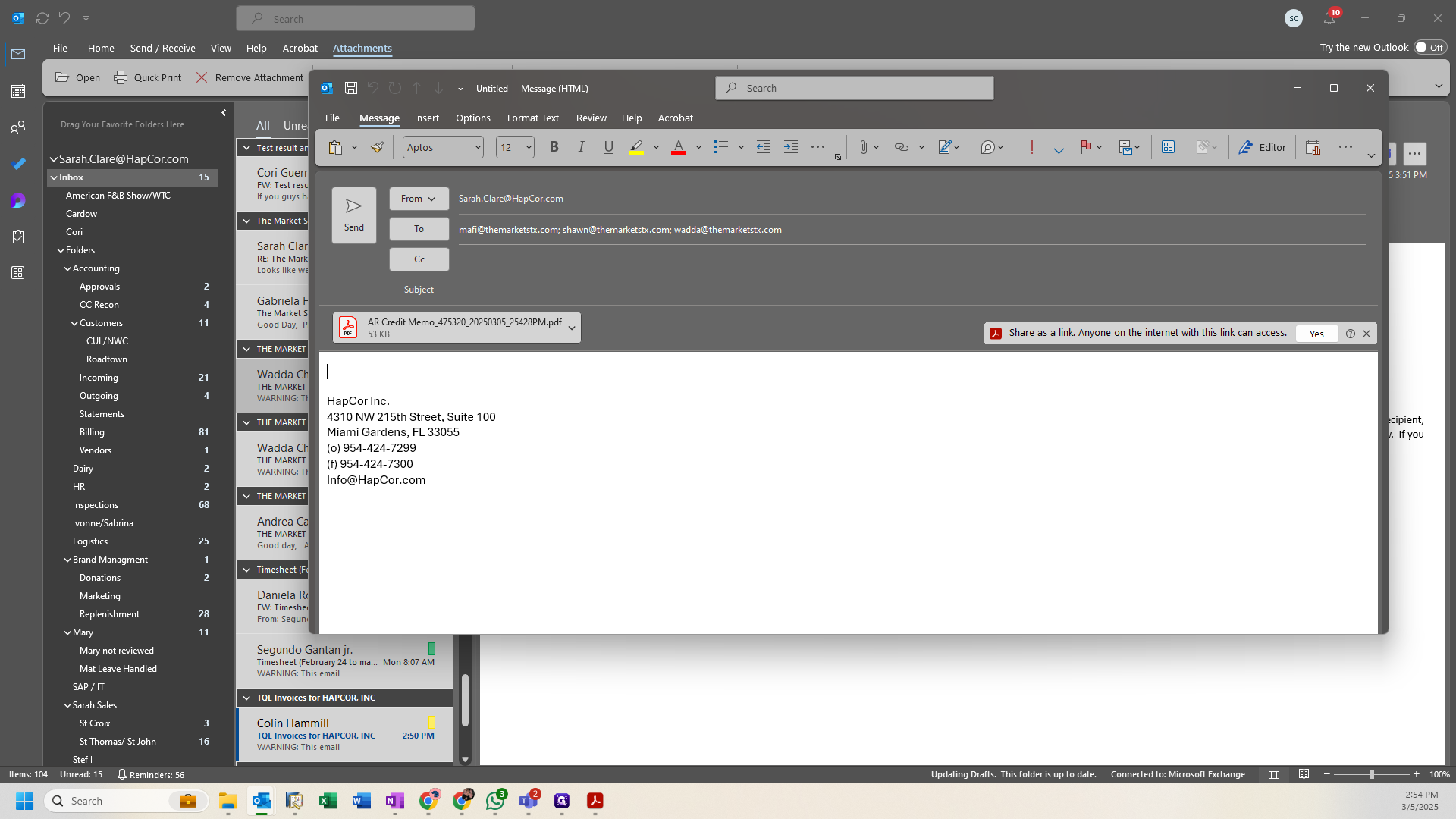
Task: Insert a bulleted list
Action: 720,147
